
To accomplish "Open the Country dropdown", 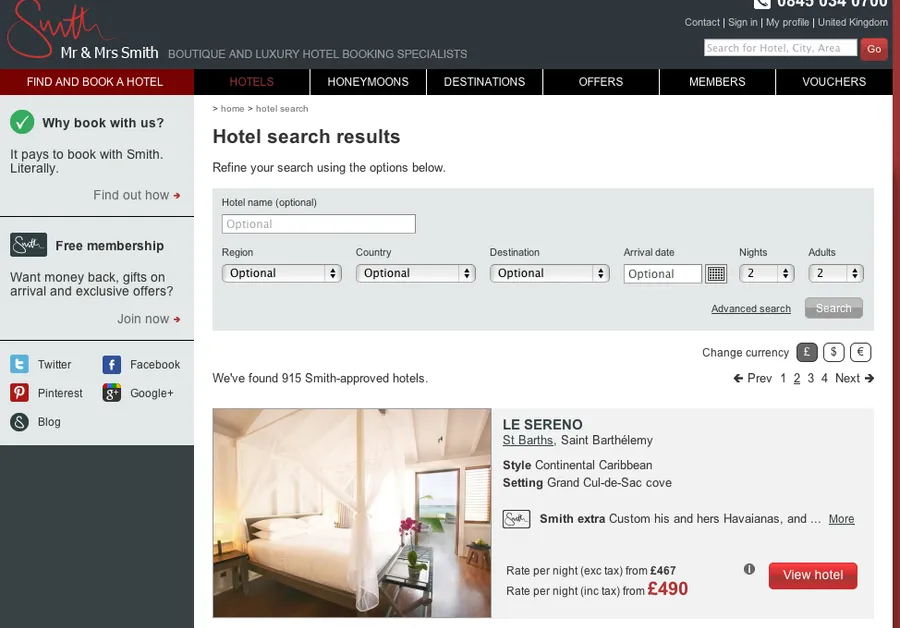I will [x=415, y=273].
